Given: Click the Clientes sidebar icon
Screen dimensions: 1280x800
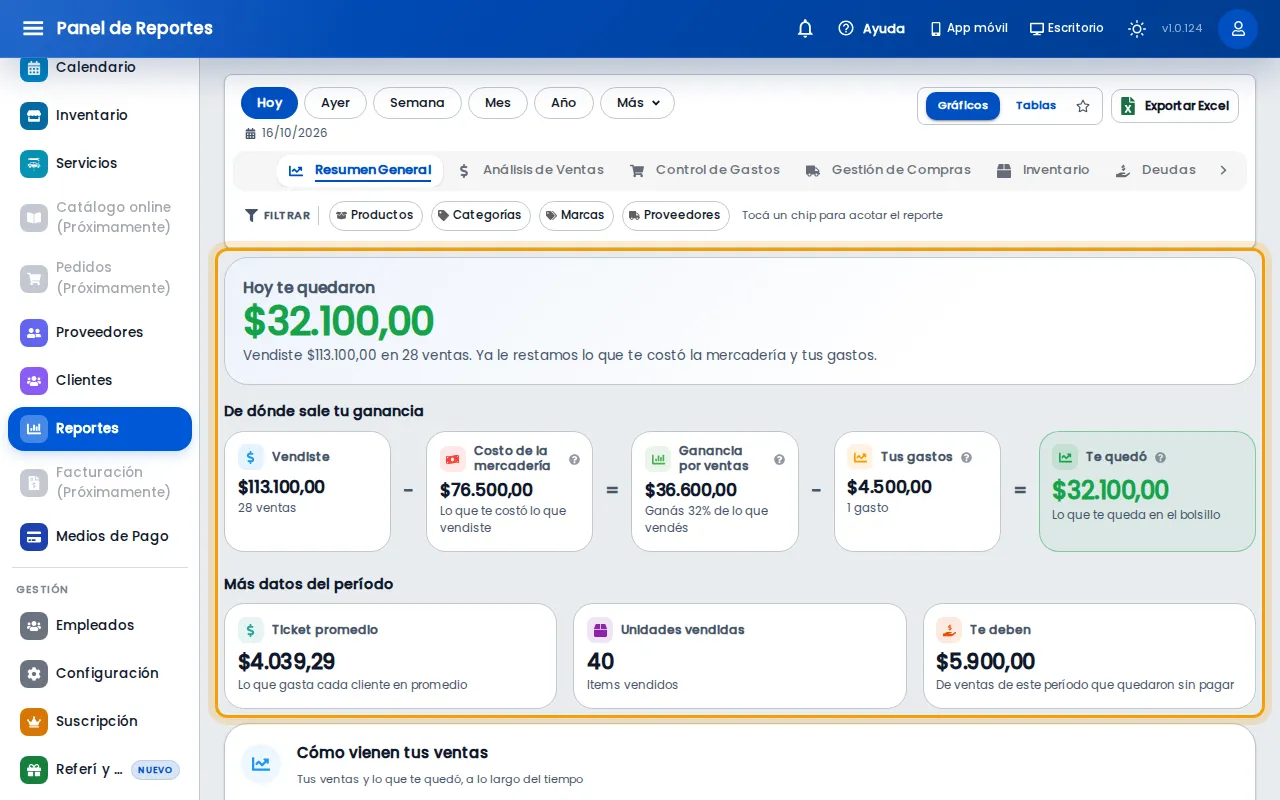Looking at the screenshot, I should click(x=34, y=381).
